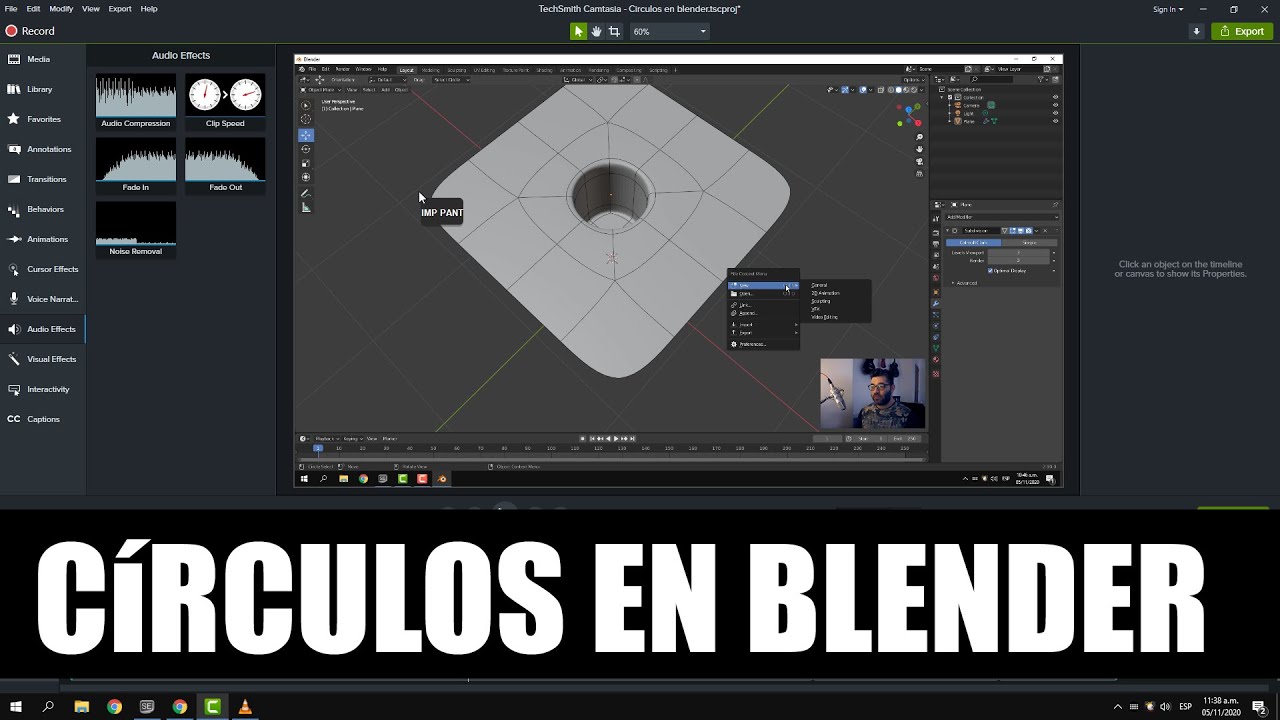Hide the Plane object with its eye icon
The height and width of the screenshot is (720, 1280).
tap(1055, 121)
